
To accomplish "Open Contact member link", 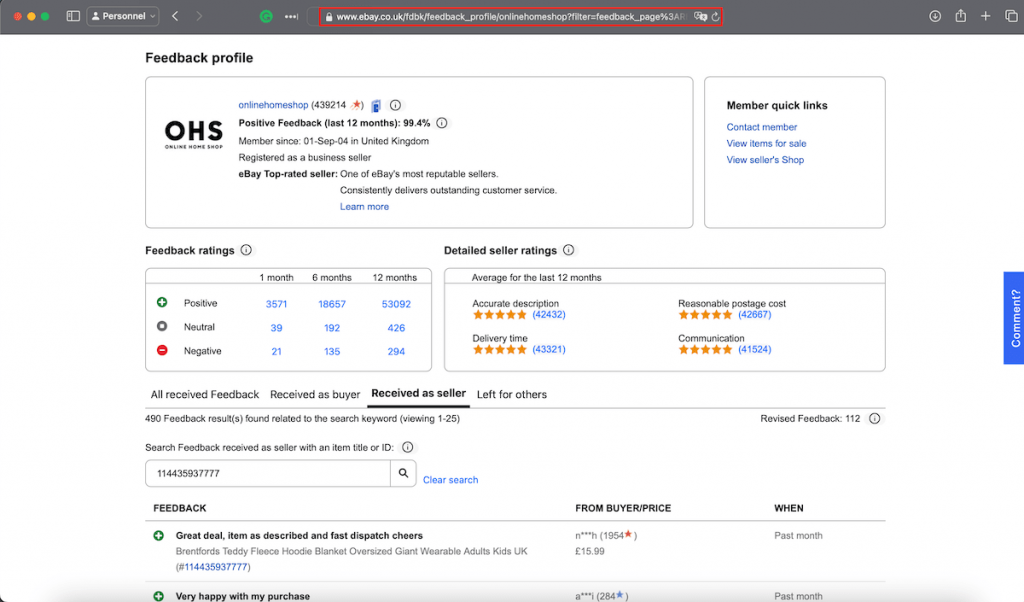I will [761, 127].
